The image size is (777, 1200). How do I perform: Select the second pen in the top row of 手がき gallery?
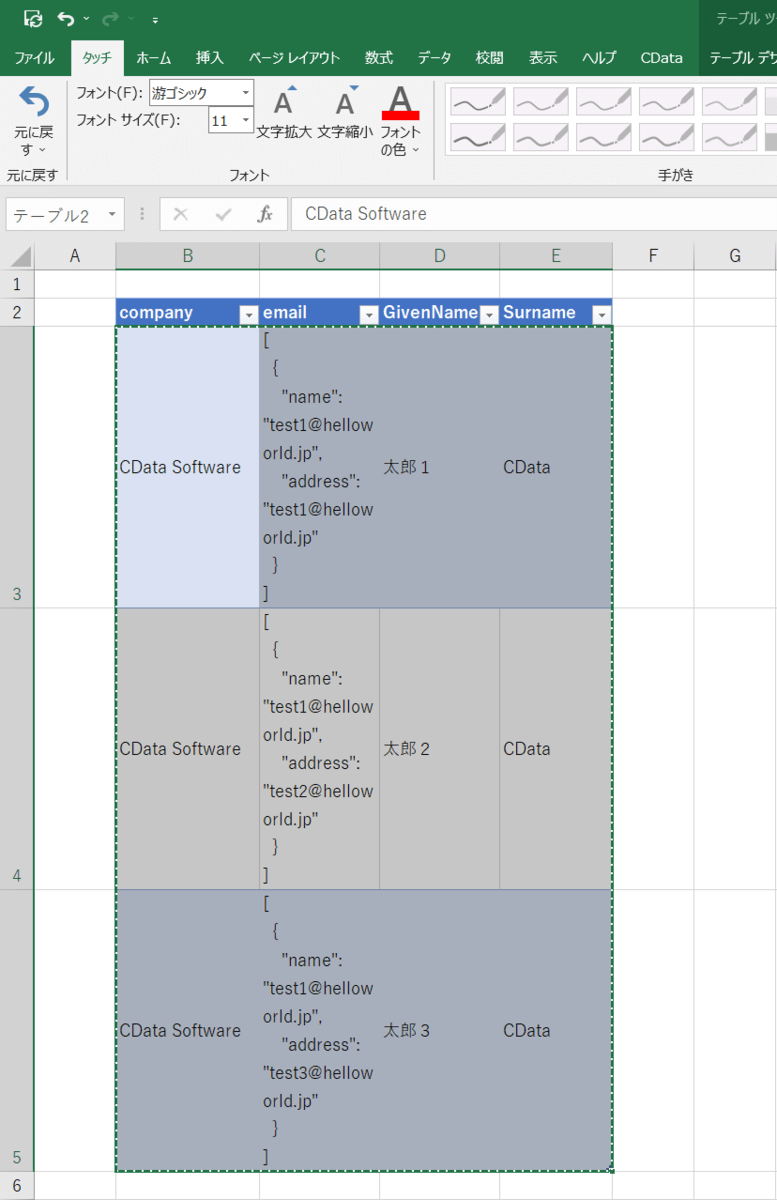tap(540, 101)
